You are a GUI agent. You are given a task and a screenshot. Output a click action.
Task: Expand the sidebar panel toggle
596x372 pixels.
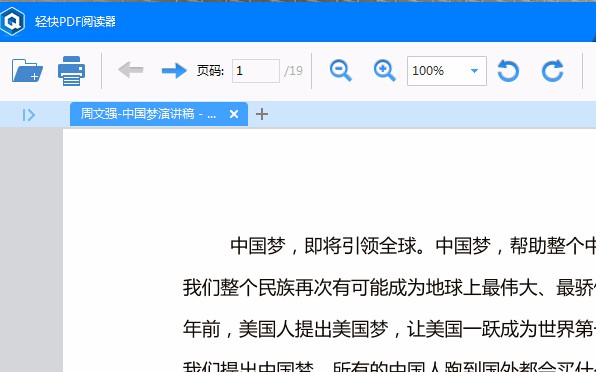pos(29,115)
